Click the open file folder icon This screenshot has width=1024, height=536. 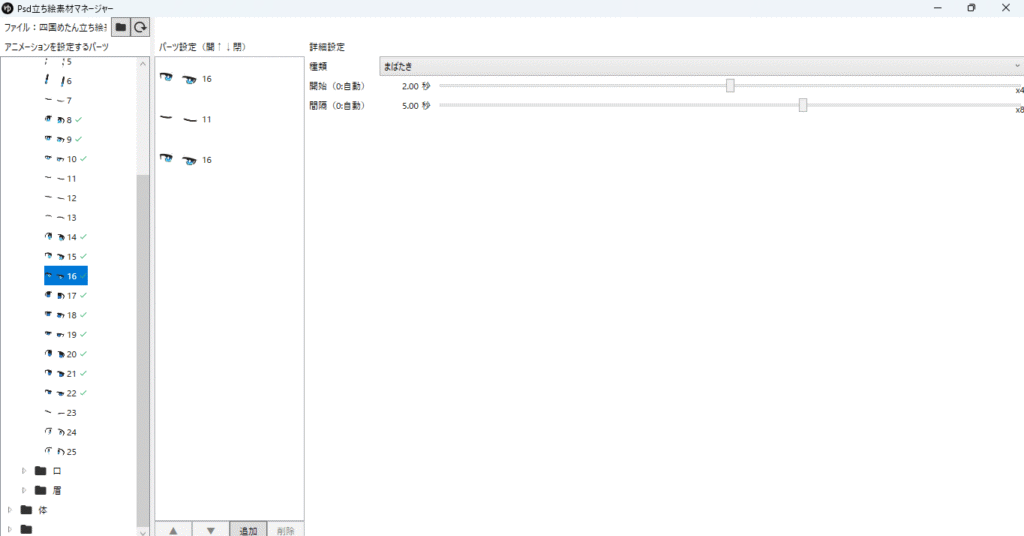click(x=120, y=28)
